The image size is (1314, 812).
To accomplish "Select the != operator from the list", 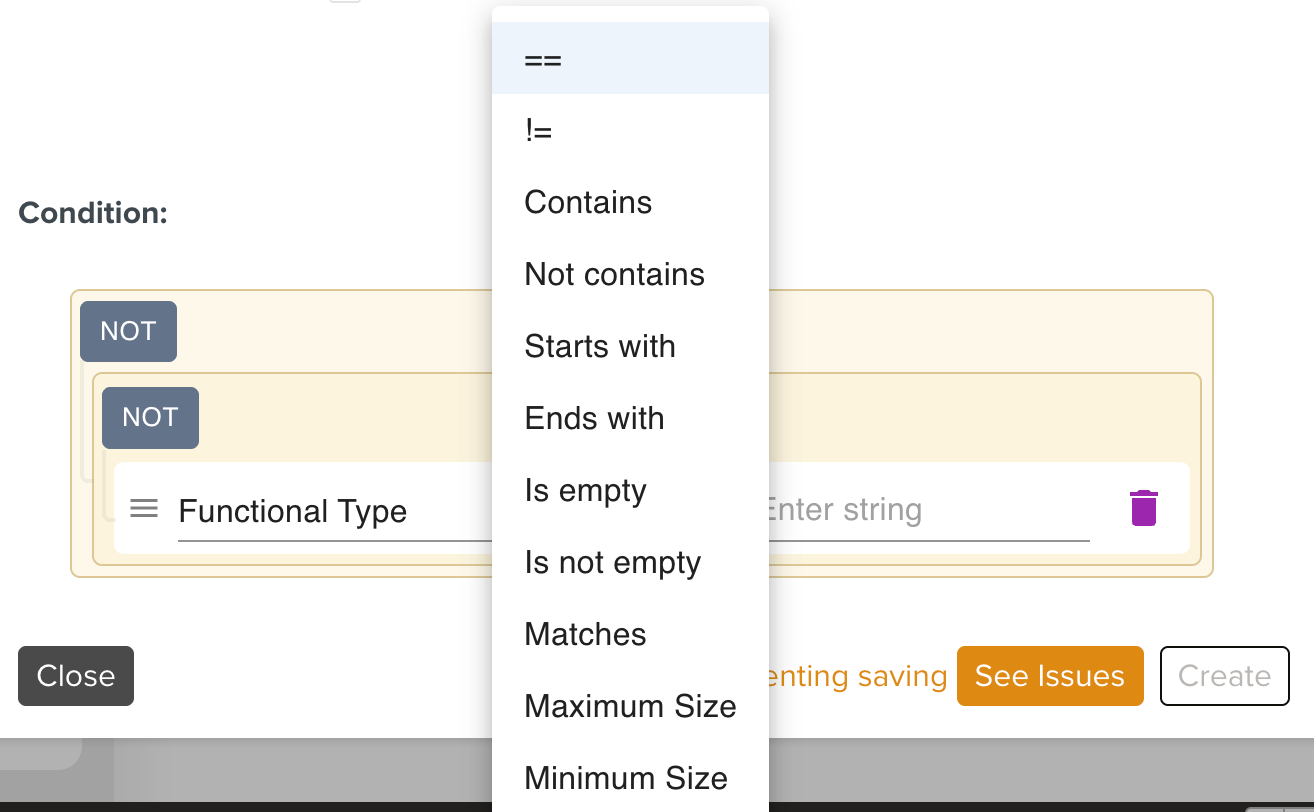I will 537,130.
